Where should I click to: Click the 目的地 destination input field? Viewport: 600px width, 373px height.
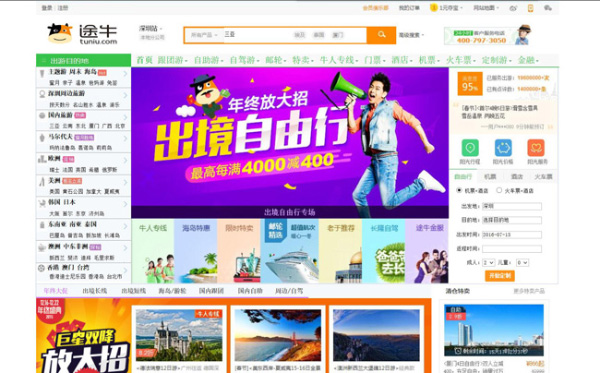[x=512, y=220]
